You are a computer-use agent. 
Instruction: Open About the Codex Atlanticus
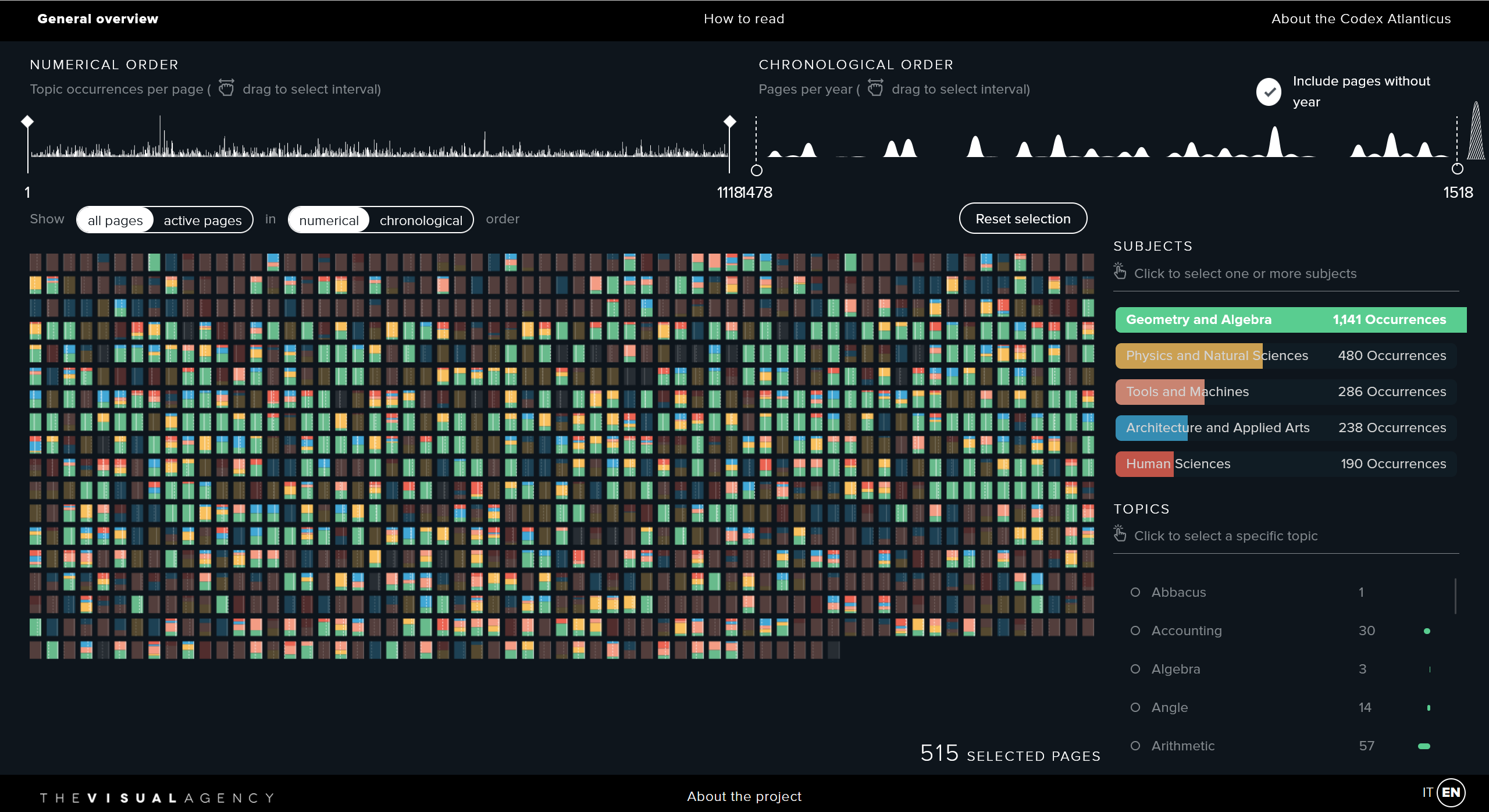pos(1360,19)
